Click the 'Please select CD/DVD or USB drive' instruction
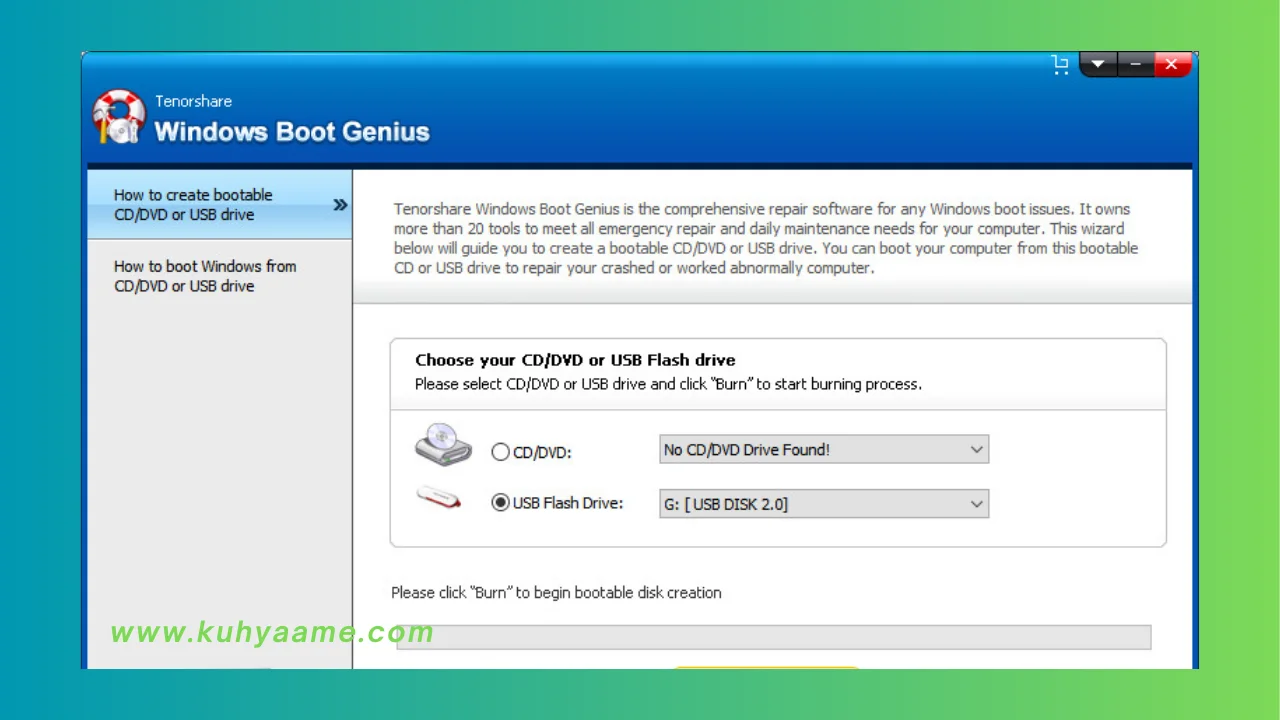The width and height of the screenshot is (1280, 720). point(668,384)
